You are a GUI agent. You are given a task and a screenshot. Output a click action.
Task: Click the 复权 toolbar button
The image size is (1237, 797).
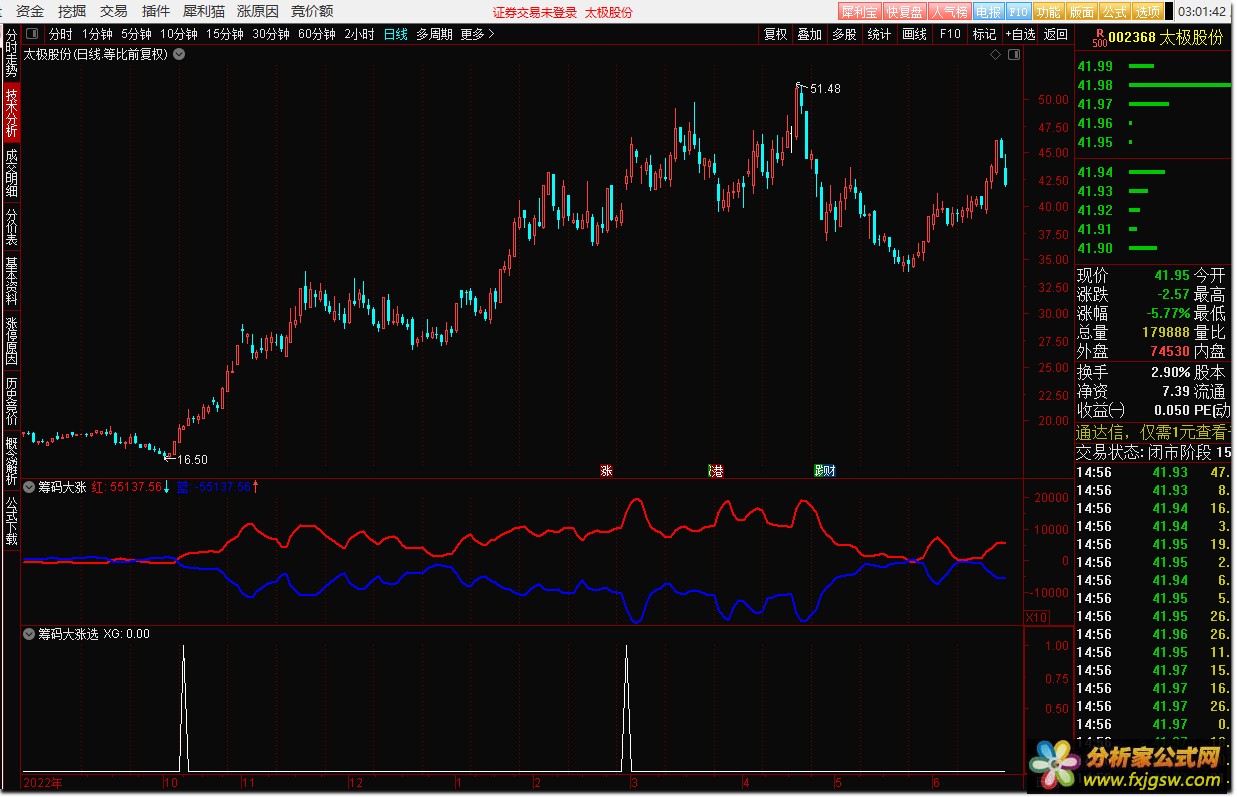pos(776,34)
